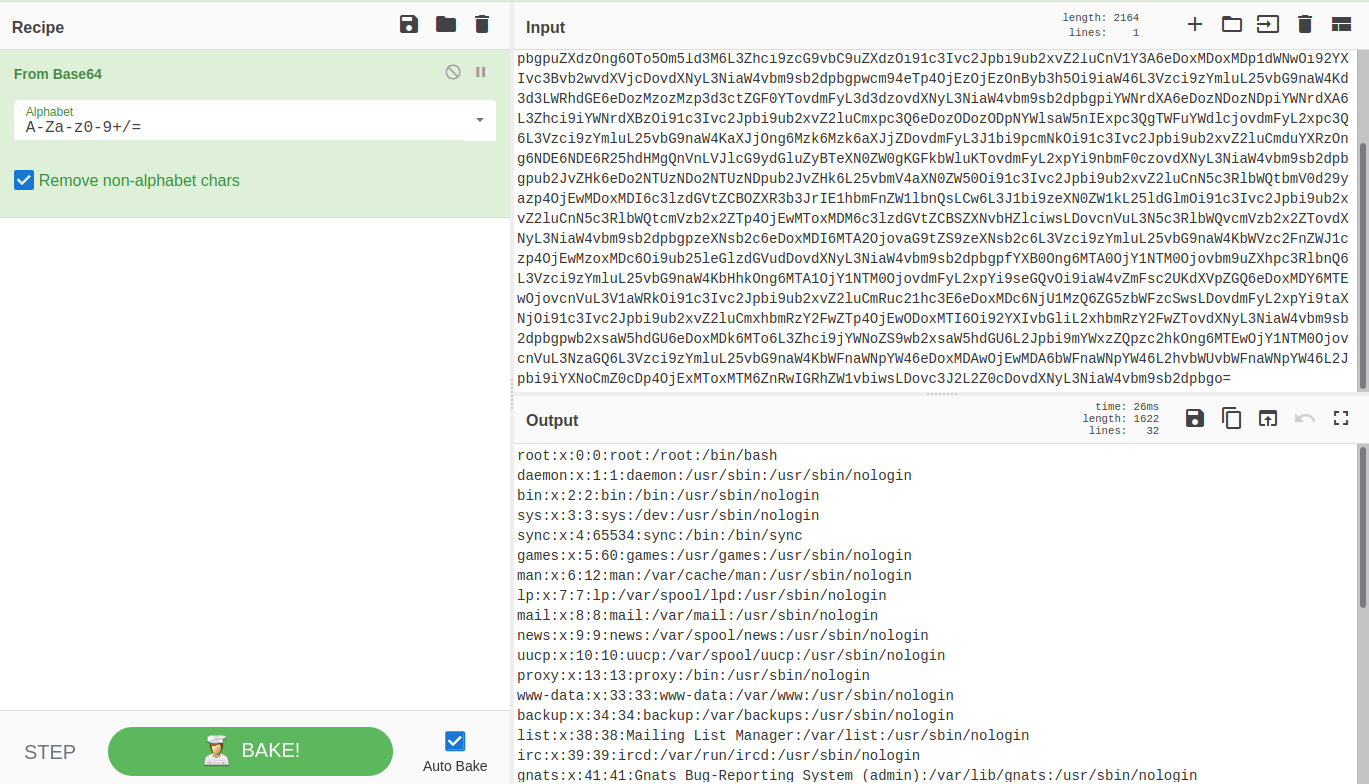This screenshot has width=1369, height=784.
Task: Copy raw output to clipboard
Action: point(1231,418)
